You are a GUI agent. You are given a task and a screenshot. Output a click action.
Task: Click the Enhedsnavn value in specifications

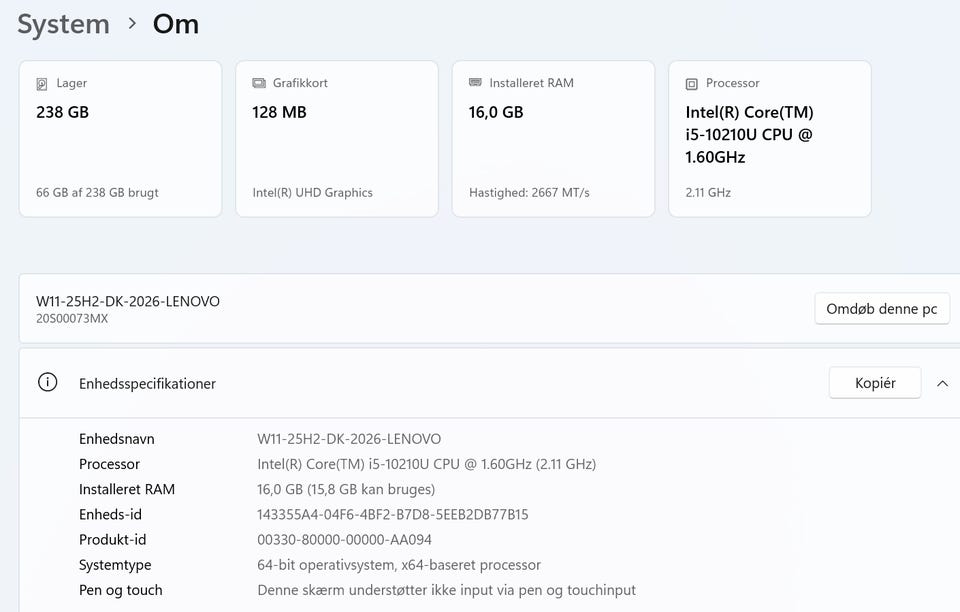(348, 439)
